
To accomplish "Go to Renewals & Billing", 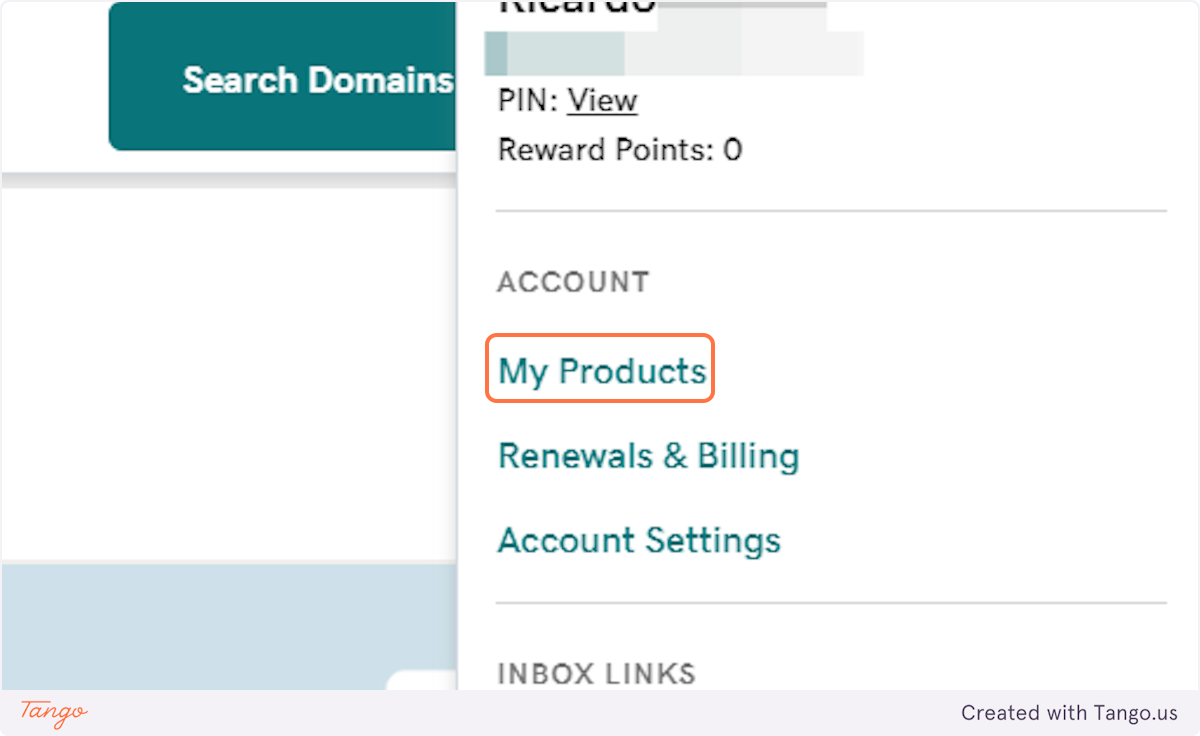I will click(648, 456).
